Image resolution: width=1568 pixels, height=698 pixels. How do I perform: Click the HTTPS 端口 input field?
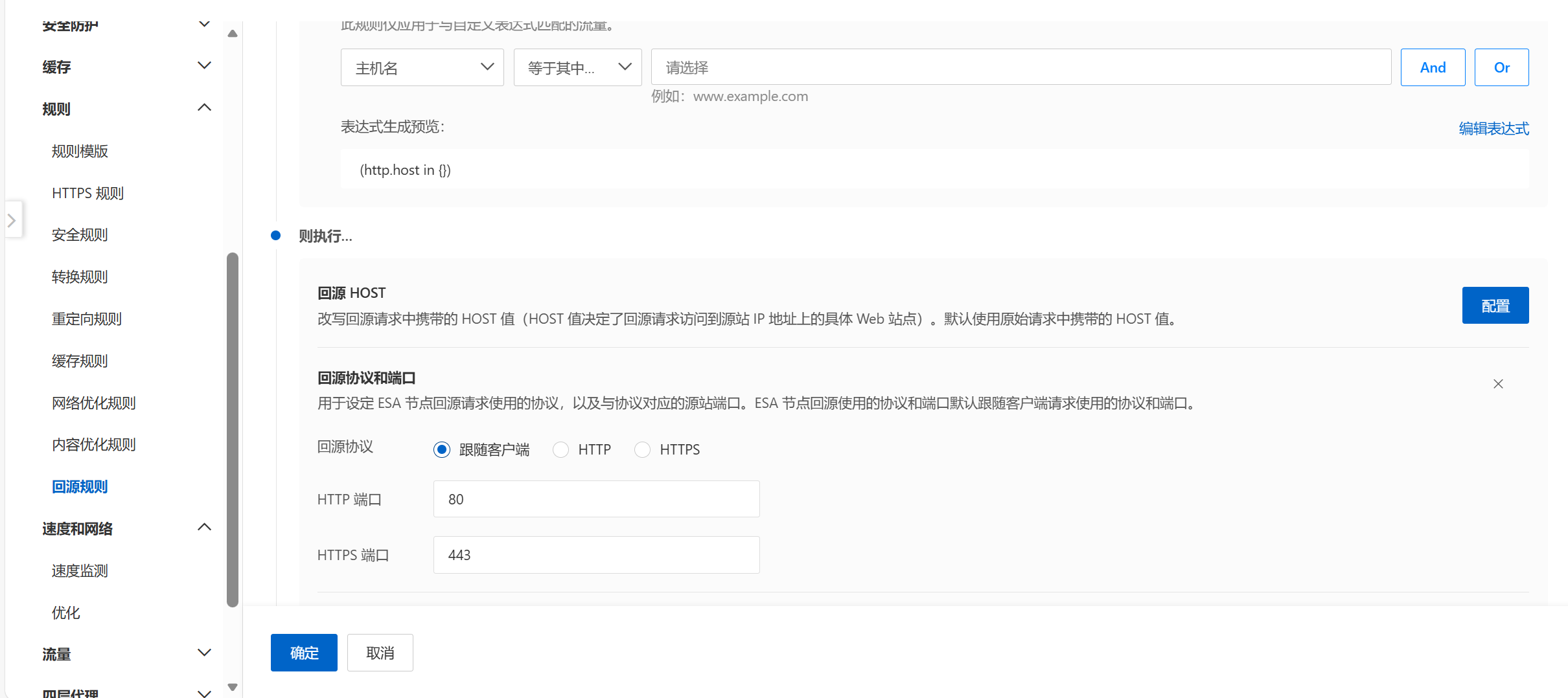(x=596, y=555)
